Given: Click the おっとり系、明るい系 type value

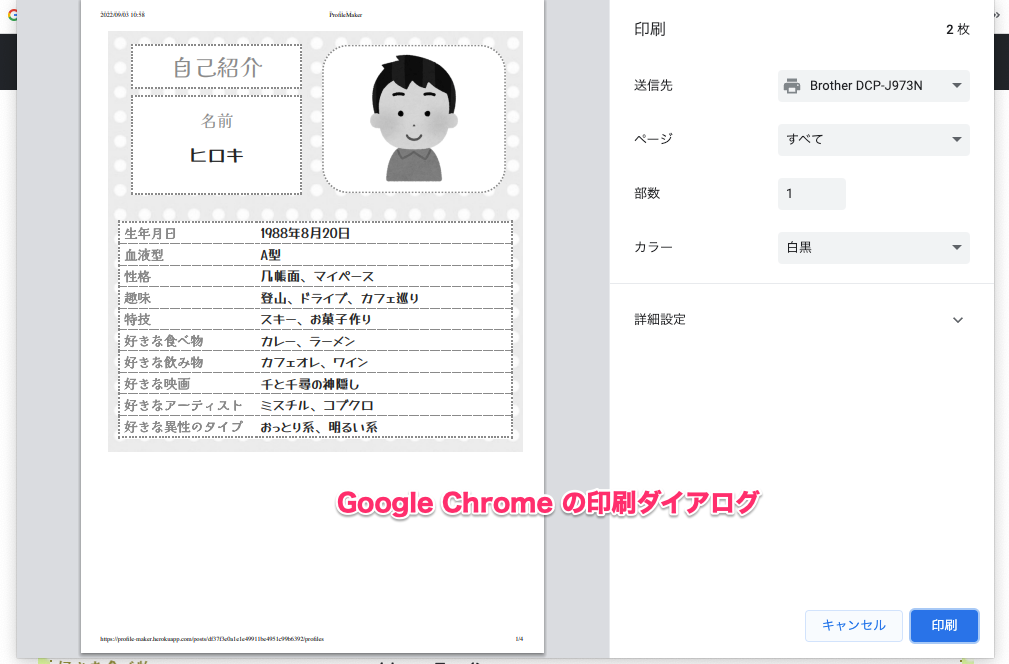Looking at the screenshot, I should [319, 427].
